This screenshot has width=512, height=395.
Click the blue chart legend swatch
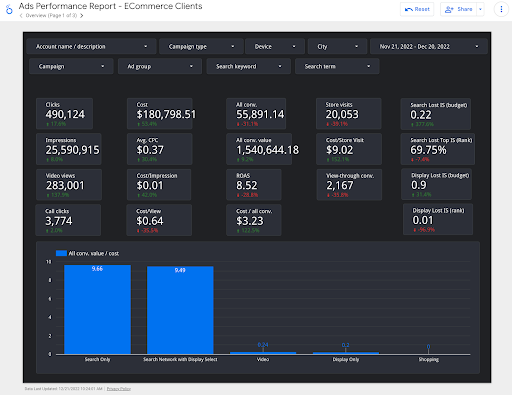pos(61,253)
